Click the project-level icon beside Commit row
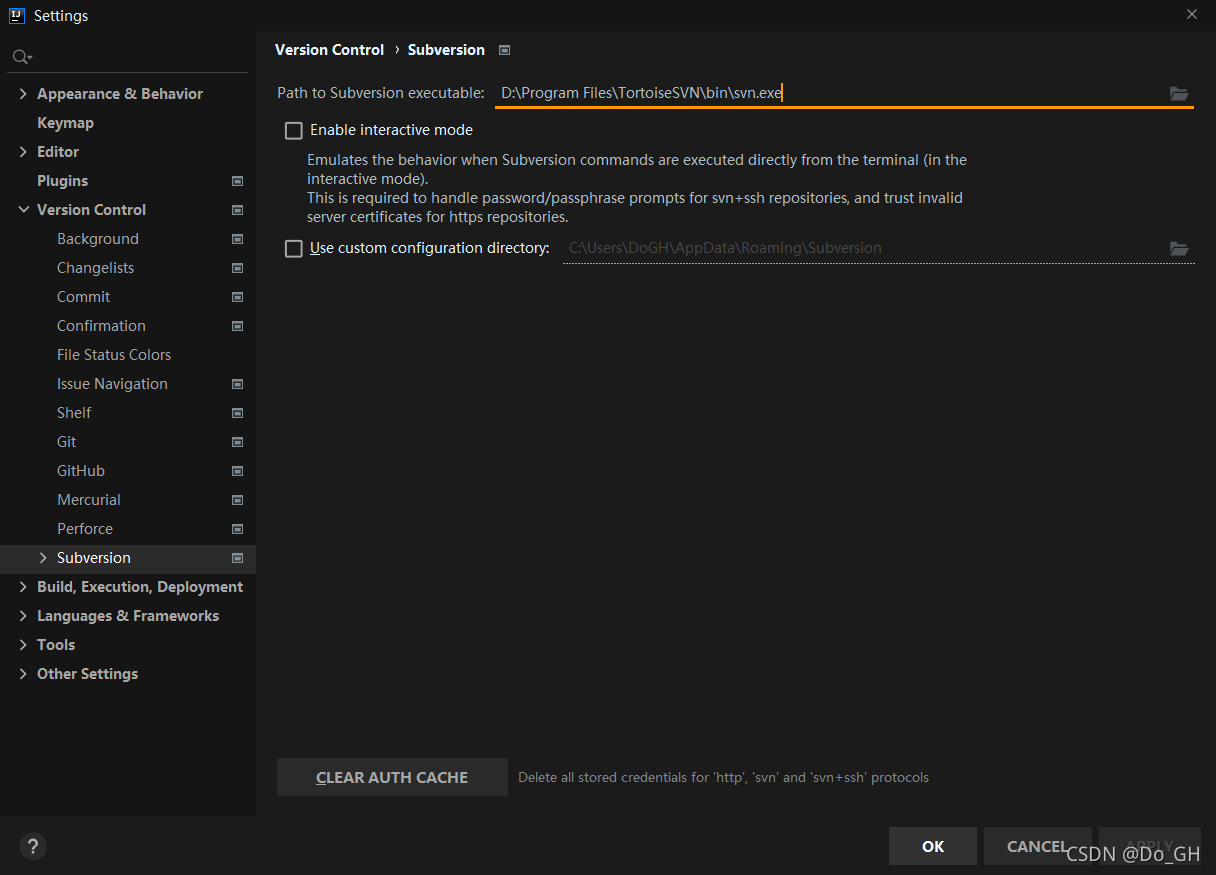1216x875 pixels. [238, 297]
